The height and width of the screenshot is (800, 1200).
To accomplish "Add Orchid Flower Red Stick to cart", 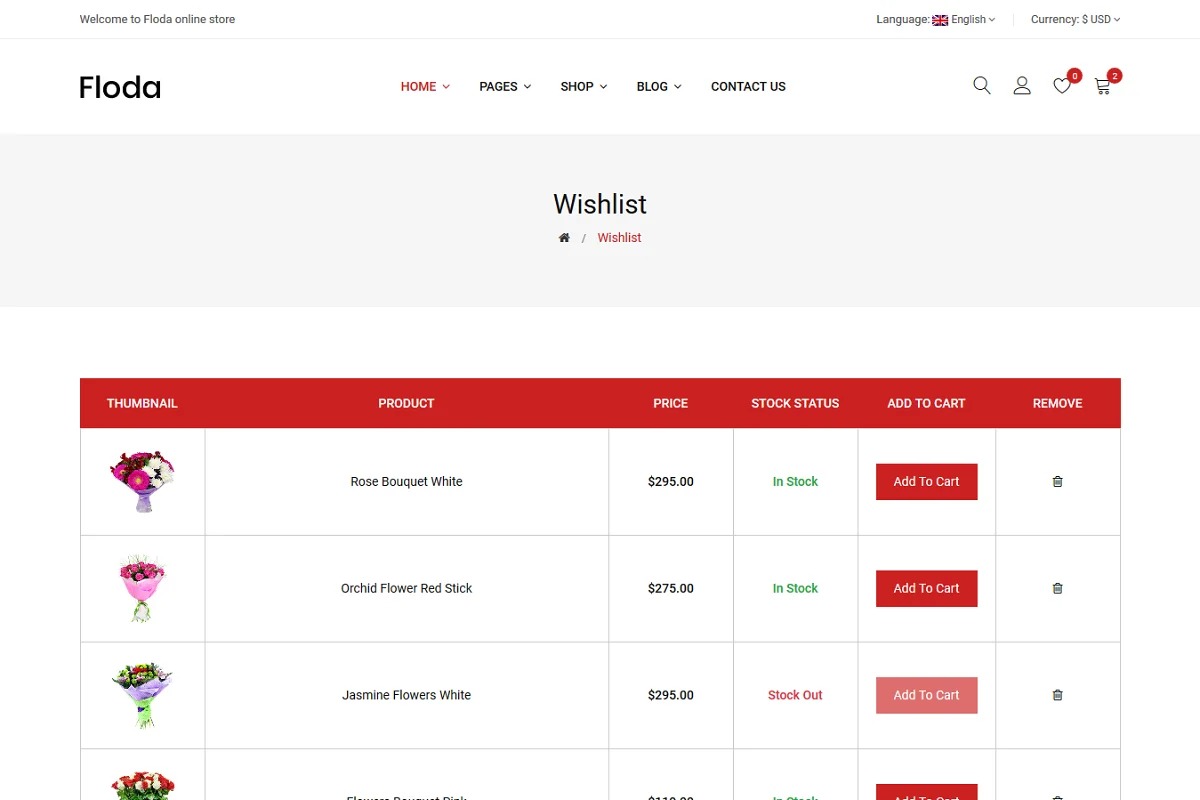I will pyautogui.click(x=926, y=589).
